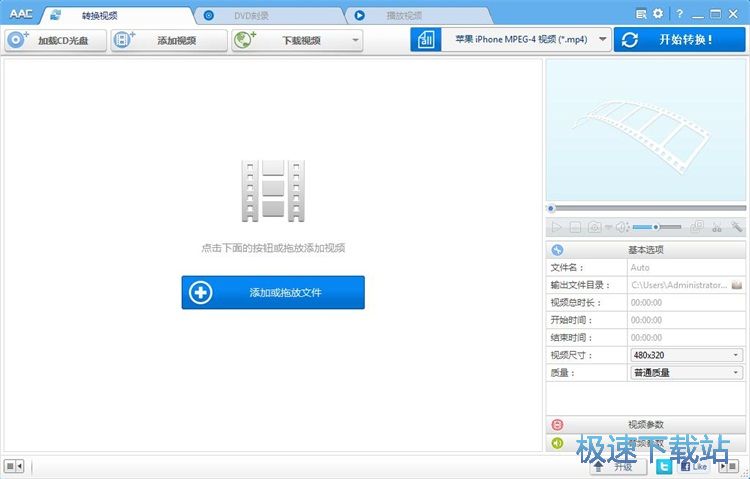
Task: Click the 视频尺寸 label
Action: 572,355
